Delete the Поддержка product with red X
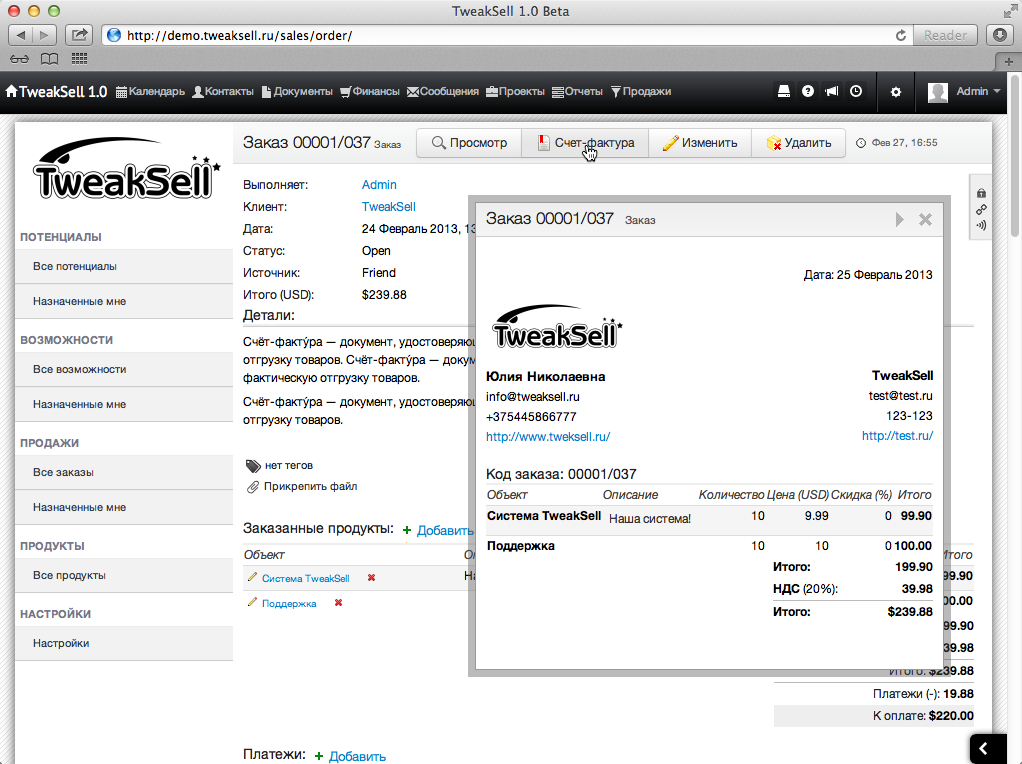The width and height of the screenshot is (1022, 764). coord(338,603)
